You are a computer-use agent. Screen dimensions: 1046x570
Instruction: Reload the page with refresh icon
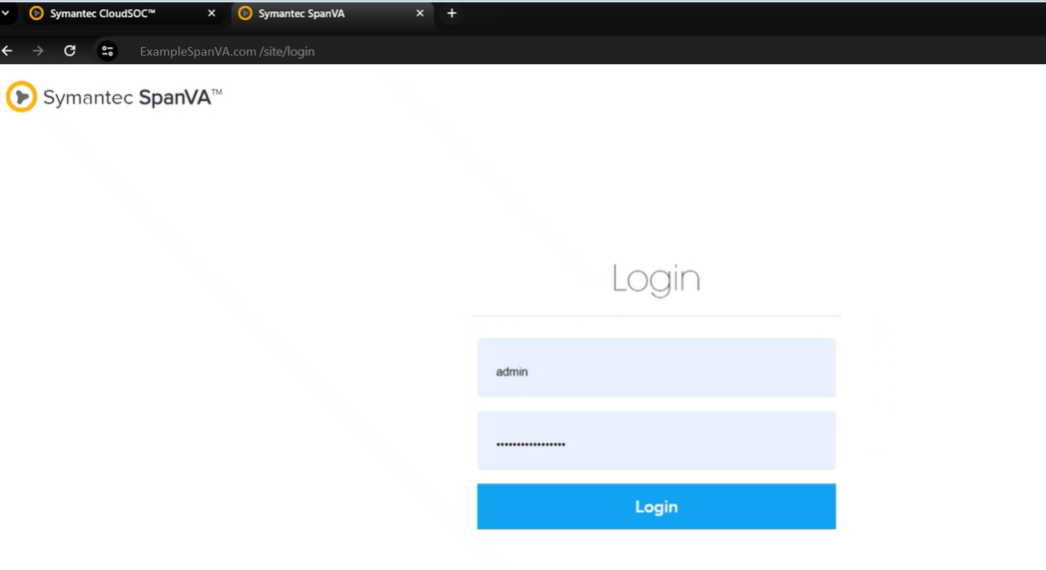coord(69,51)
